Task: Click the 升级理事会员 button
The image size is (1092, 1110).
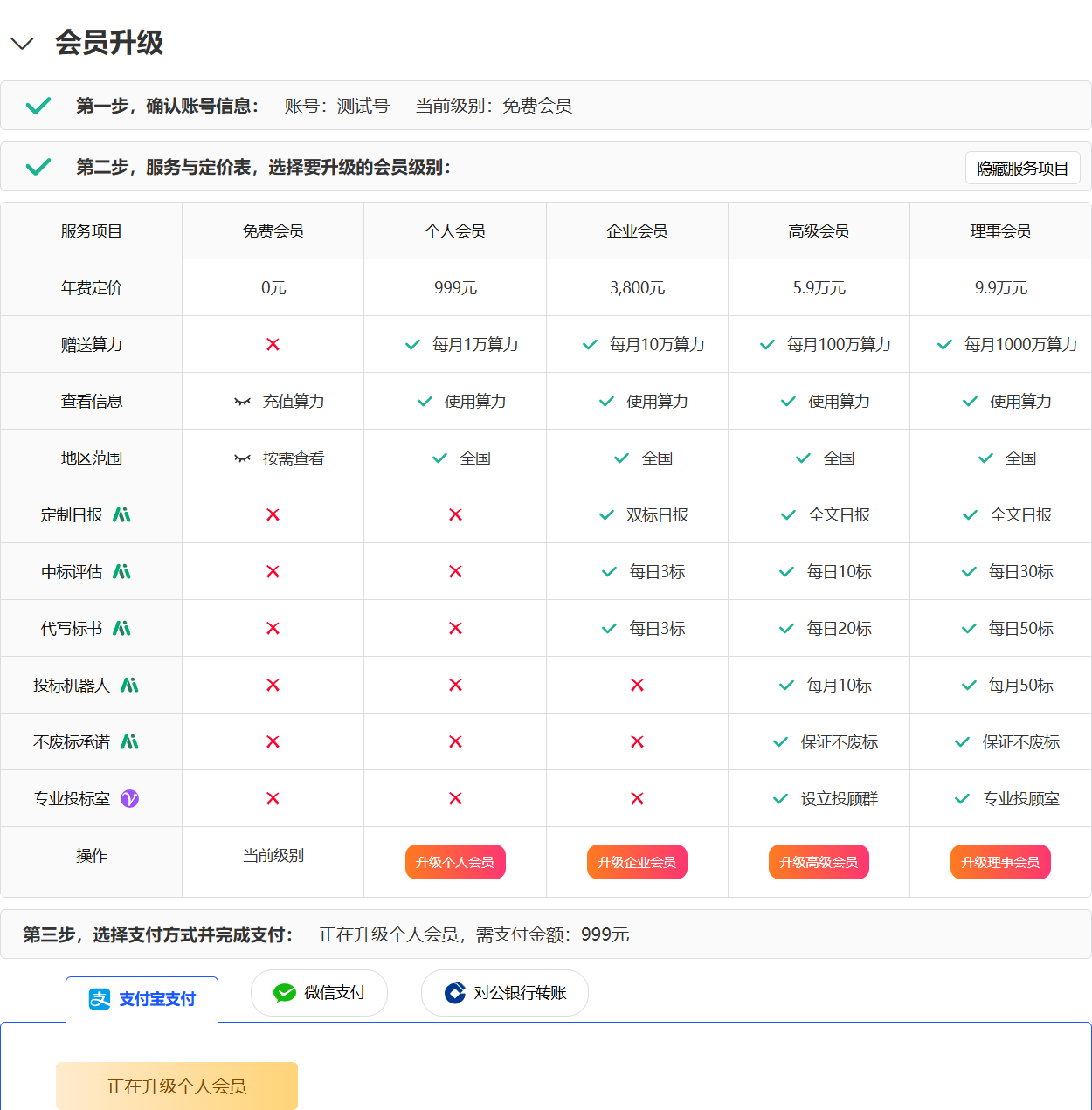Action: pyautogui.click(x=999, y=862)
